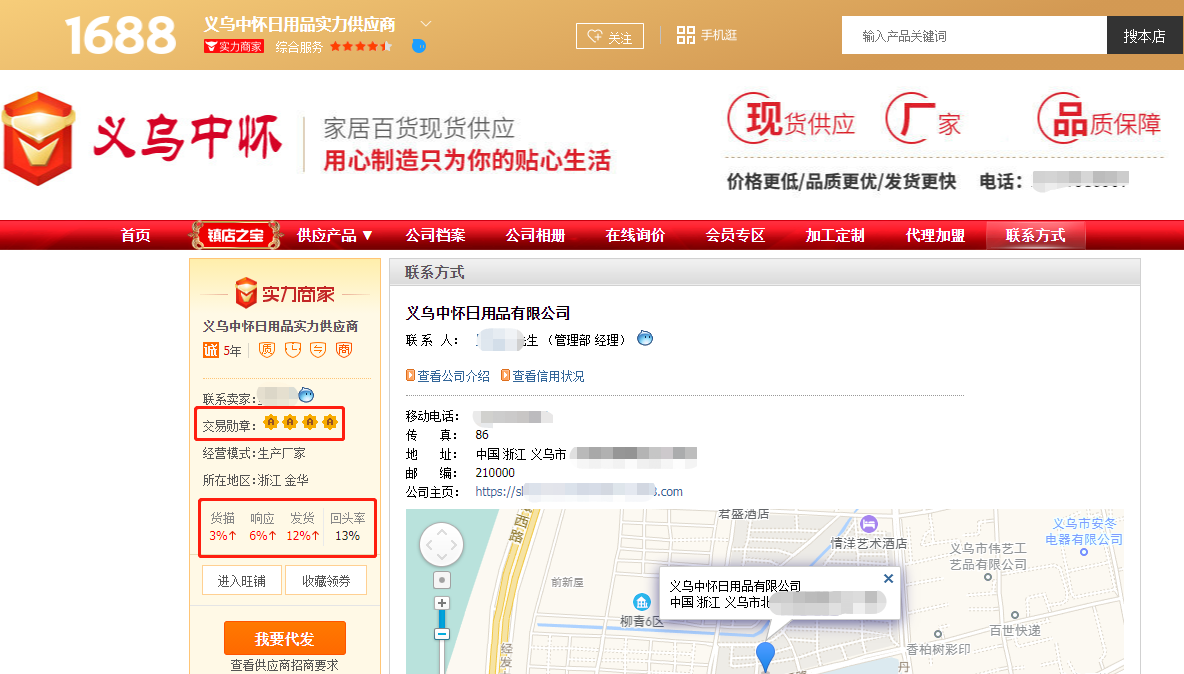Open Wangwang icon beside 管理部 经理
Screen dimensions: 1184x674
pos(645,338)
